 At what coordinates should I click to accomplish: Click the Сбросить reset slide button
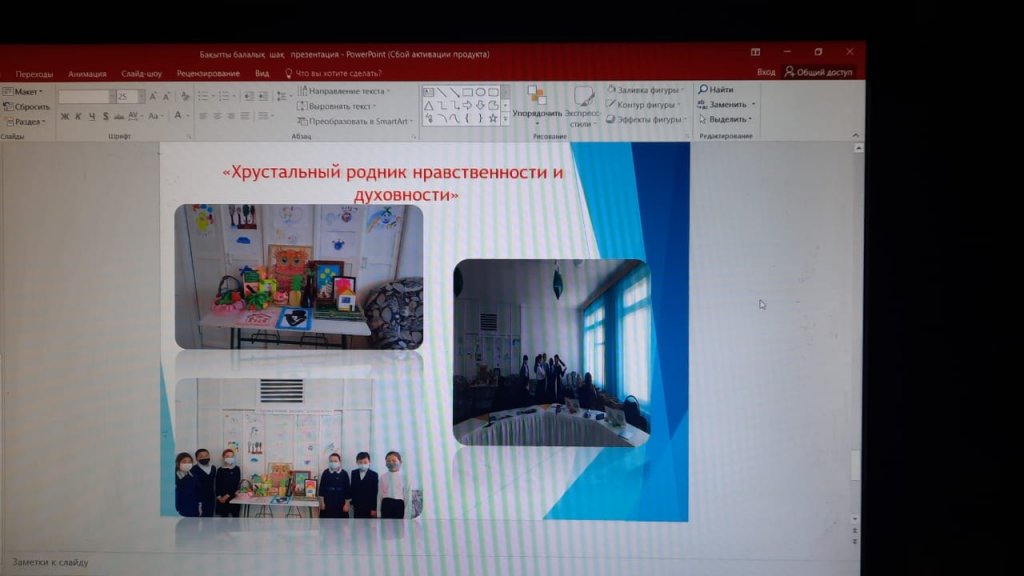tap(27, 106)
